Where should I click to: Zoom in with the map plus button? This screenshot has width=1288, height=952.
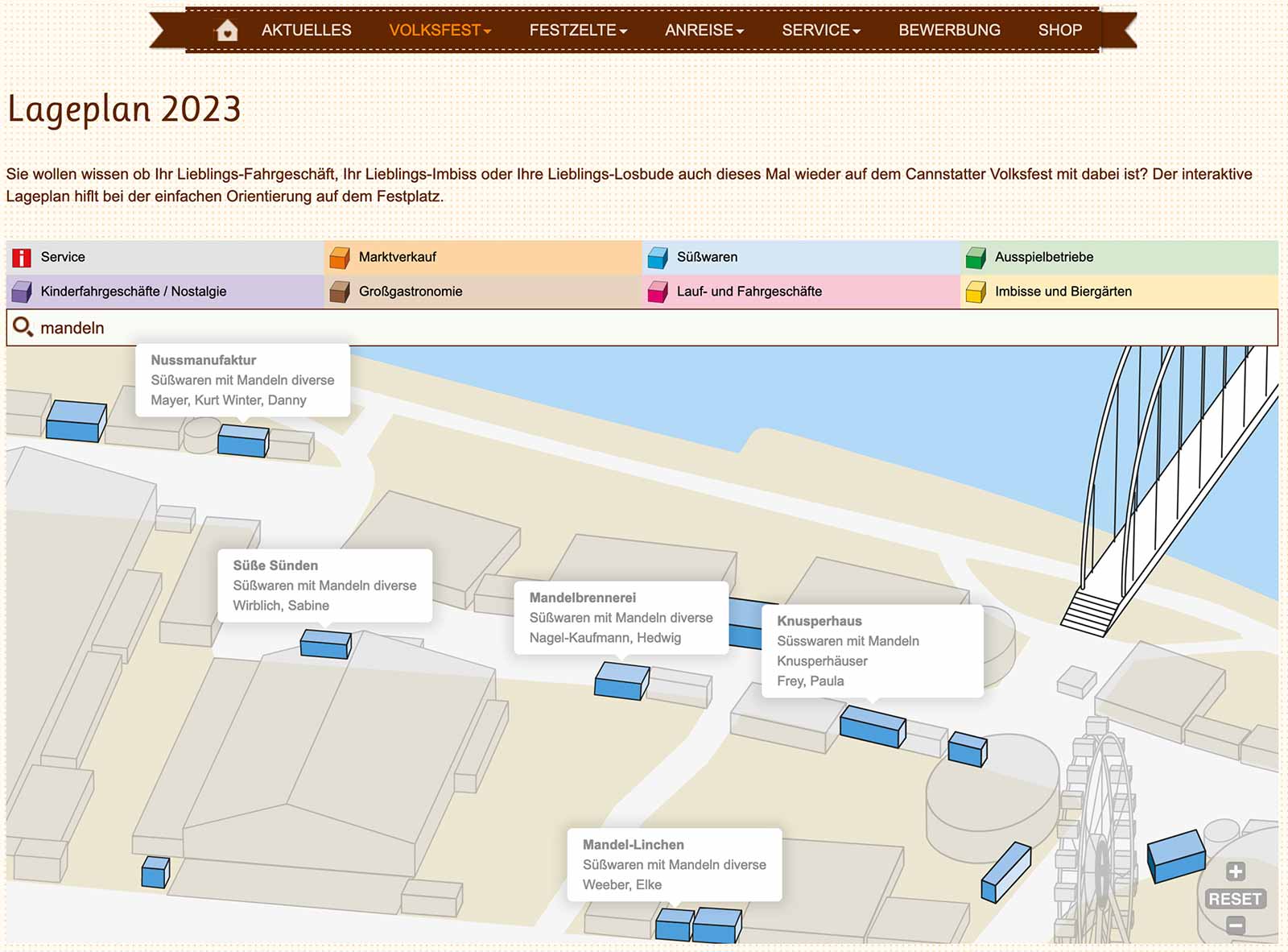click(x=1235, y=871)
